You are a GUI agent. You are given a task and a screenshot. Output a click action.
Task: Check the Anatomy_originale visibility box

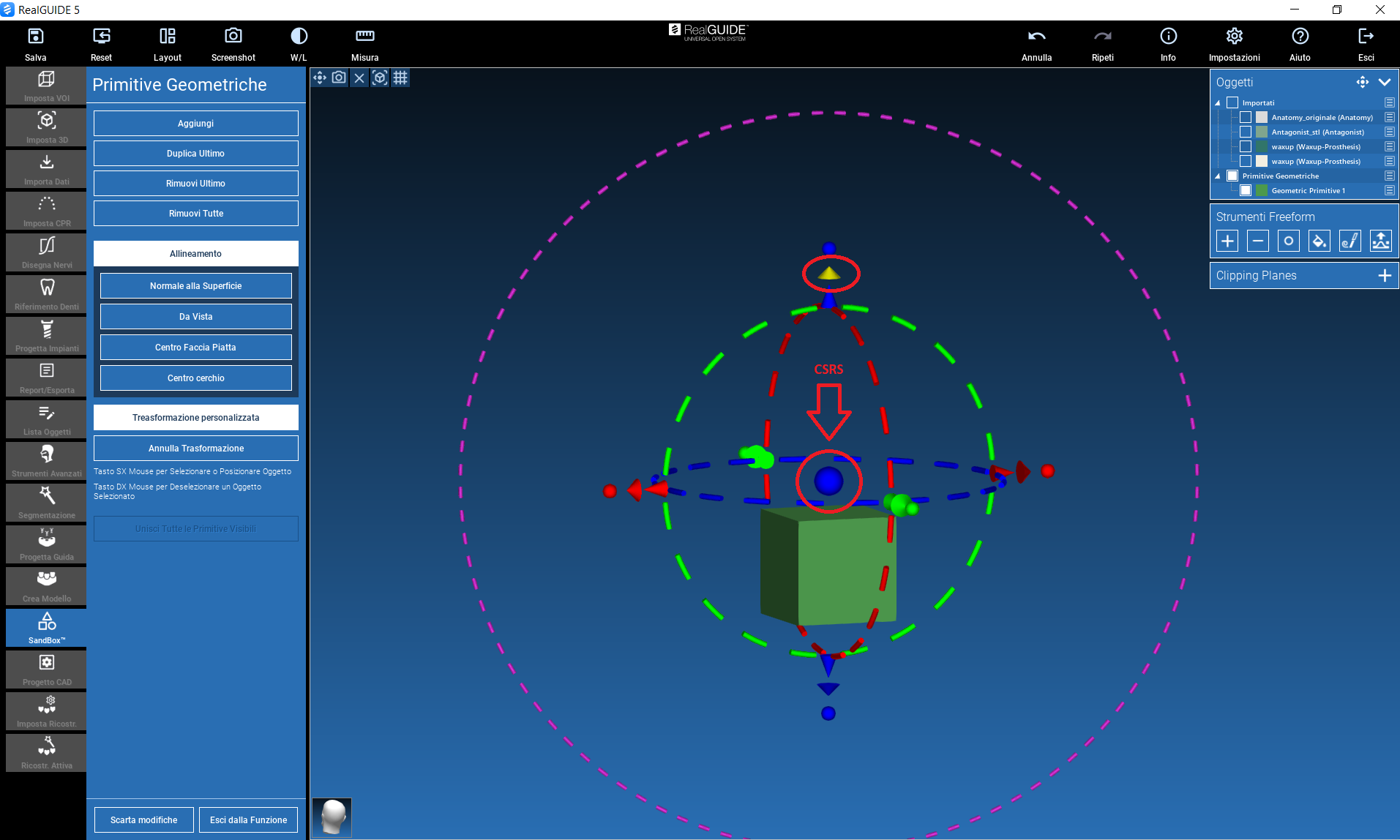coord(1246,117)
